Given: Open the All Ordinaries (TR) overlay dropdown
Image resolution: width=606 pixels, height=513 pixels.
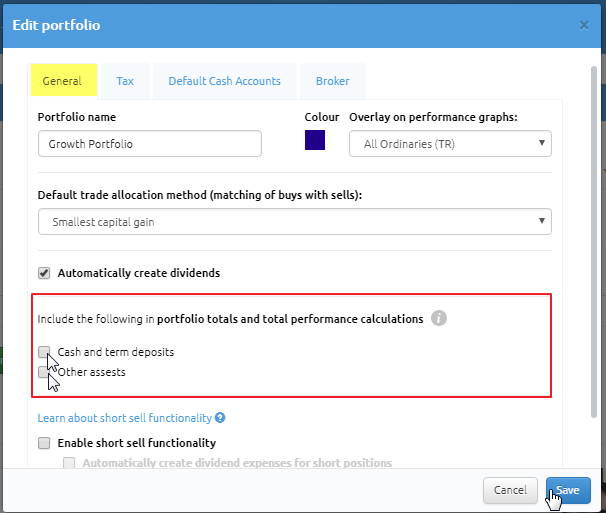Looking at the screenshot, I should [450, 143].
